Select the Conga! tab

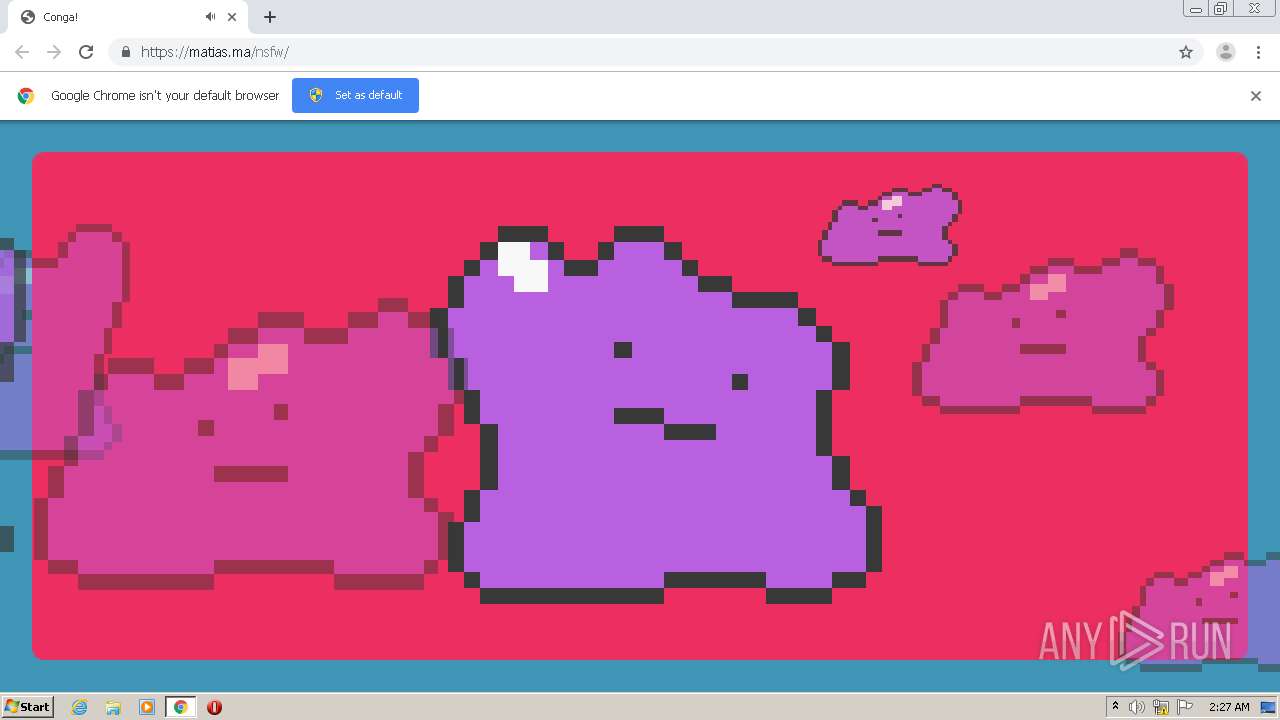(128, 17)
